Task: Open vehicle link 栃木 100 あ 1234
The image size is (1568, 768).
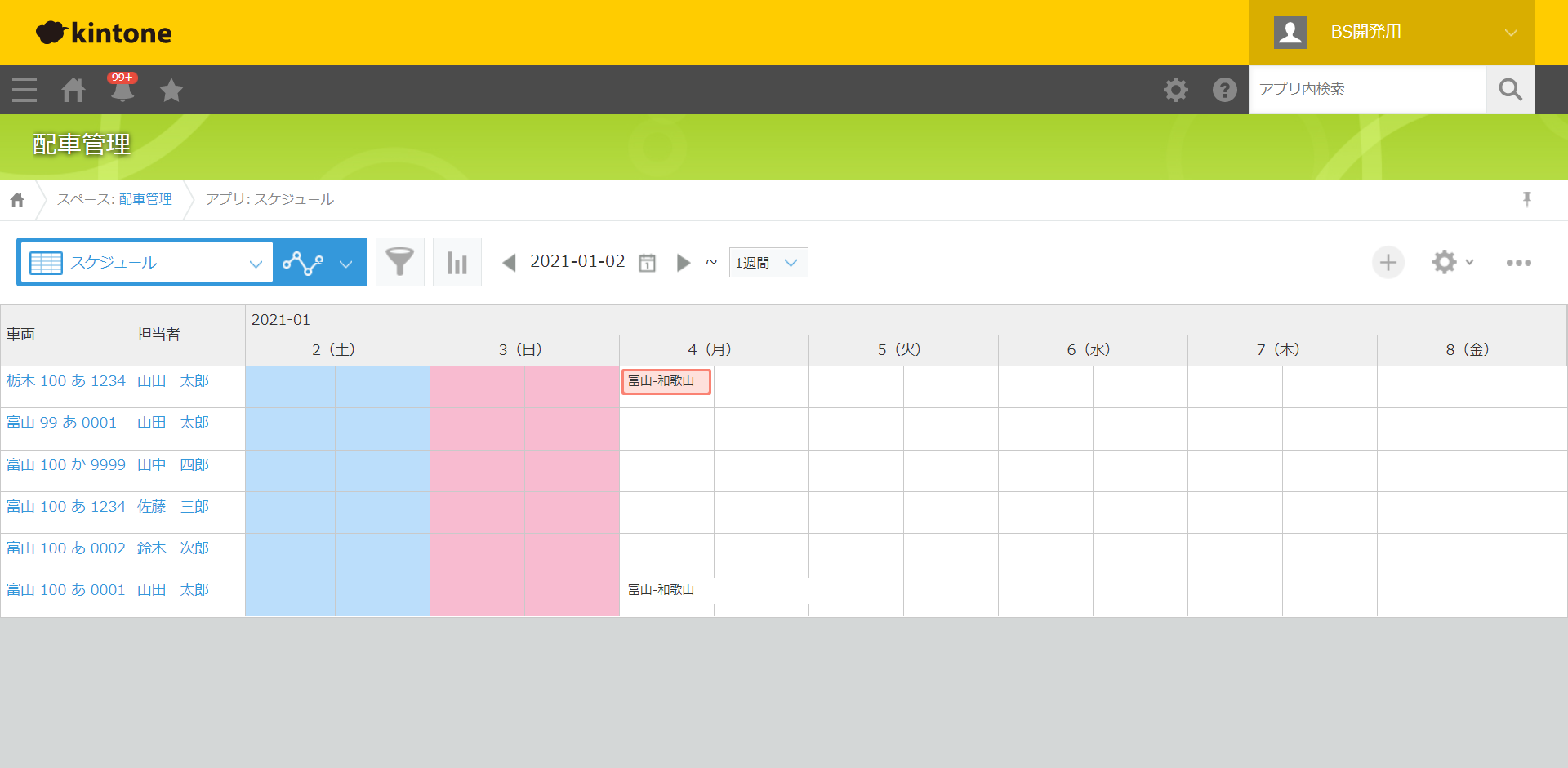Action: coord(66,381)
